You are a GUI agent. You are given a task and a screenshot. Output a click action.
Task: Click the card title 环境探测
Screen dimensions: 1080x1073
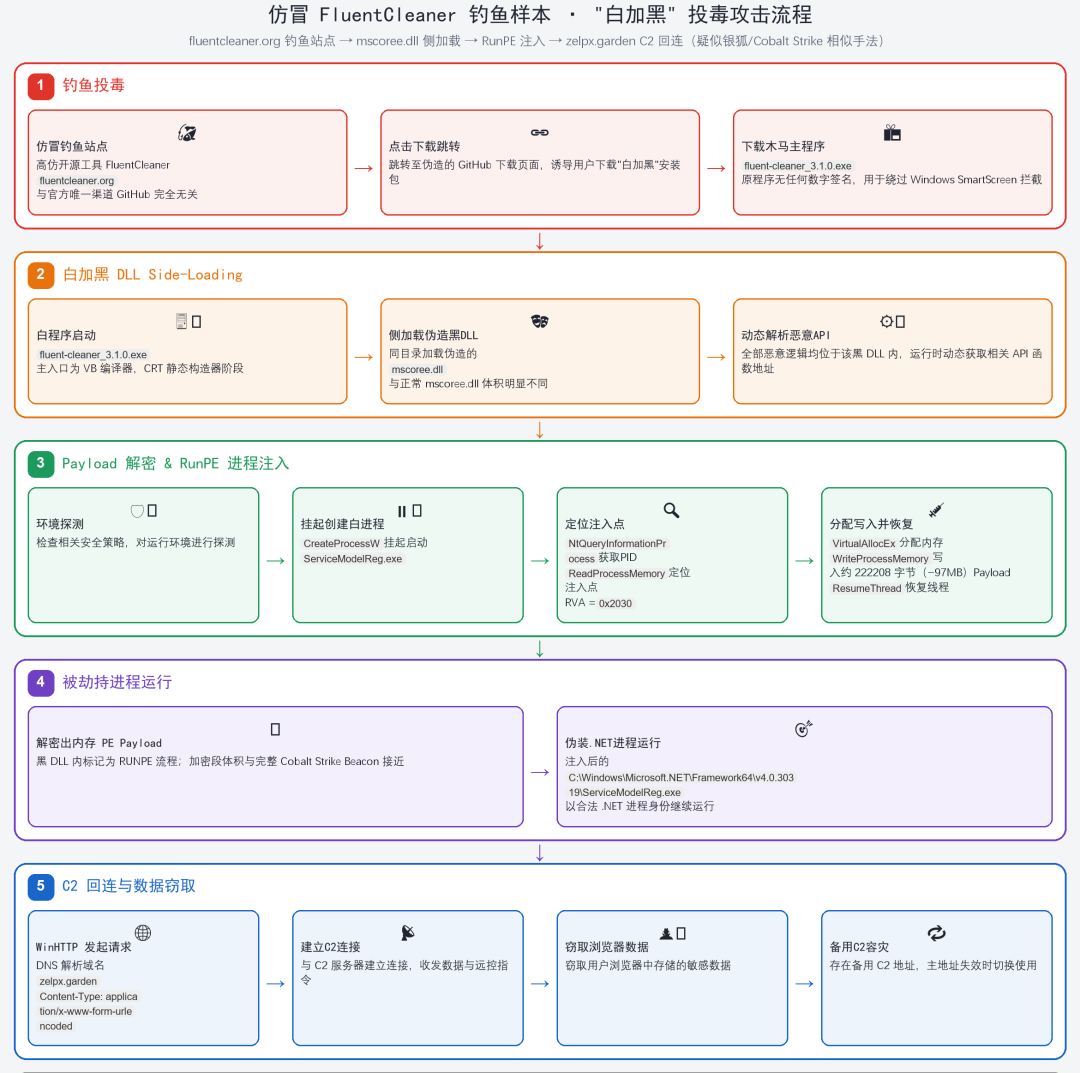tap(60, 524)
